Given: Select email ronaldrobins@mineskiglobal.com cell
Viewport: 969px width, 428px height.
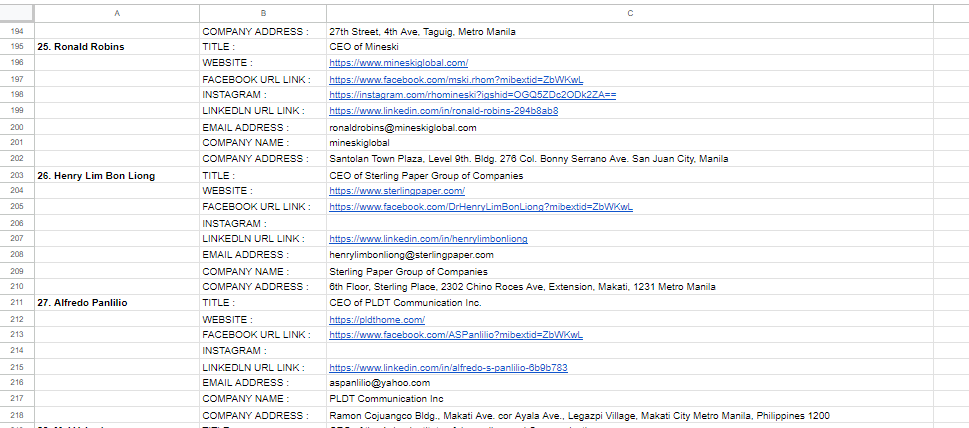Looking at the screenshot, I should [x=630, y=127].
